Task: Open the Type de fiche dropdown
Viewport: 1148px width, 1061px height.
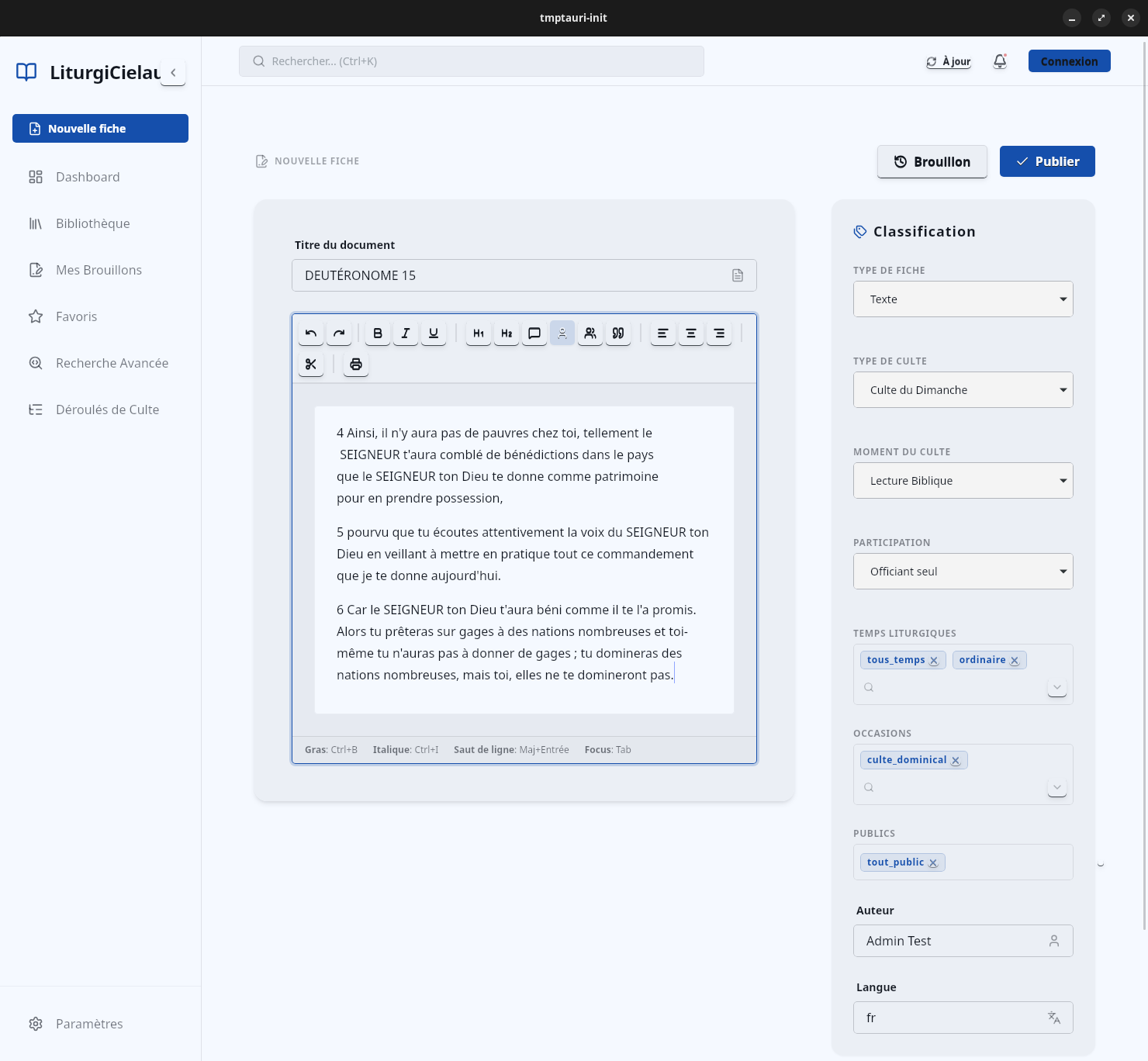Action: (963, 299)
